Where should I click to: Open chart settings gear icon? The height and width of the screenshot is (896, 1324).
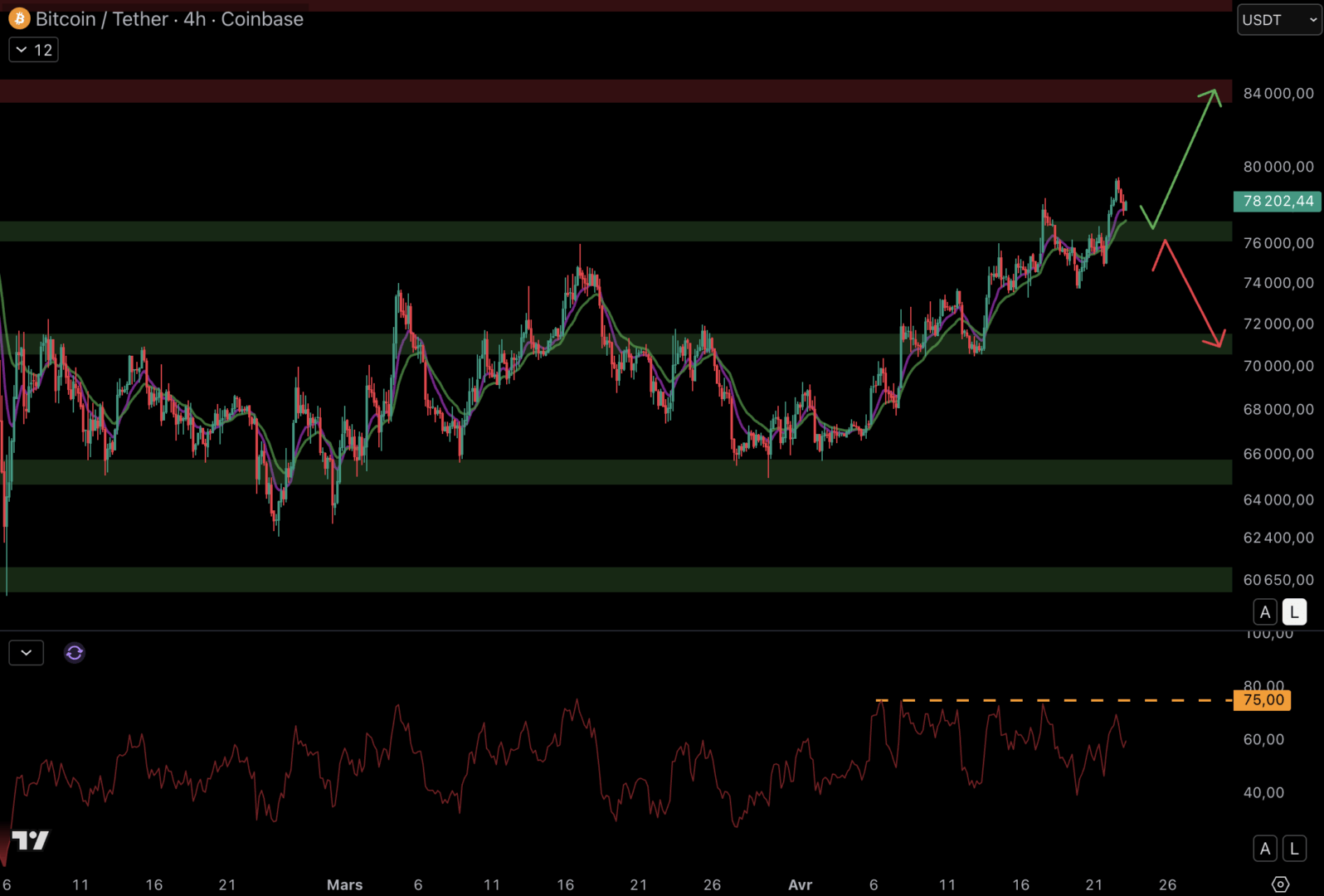point(1280,884)
